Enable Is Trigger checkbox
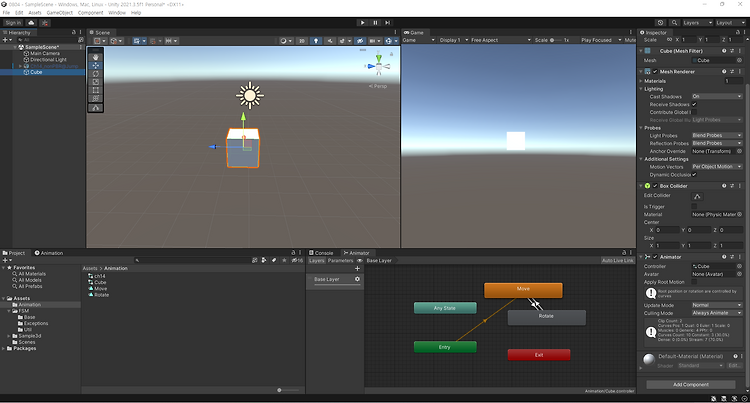The width and height of the screenshot is (750, 403). 694,207
